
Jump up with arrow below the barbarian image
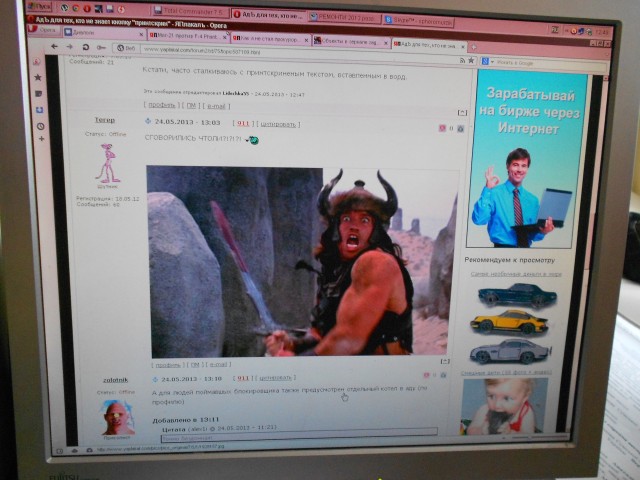[445, 361]
